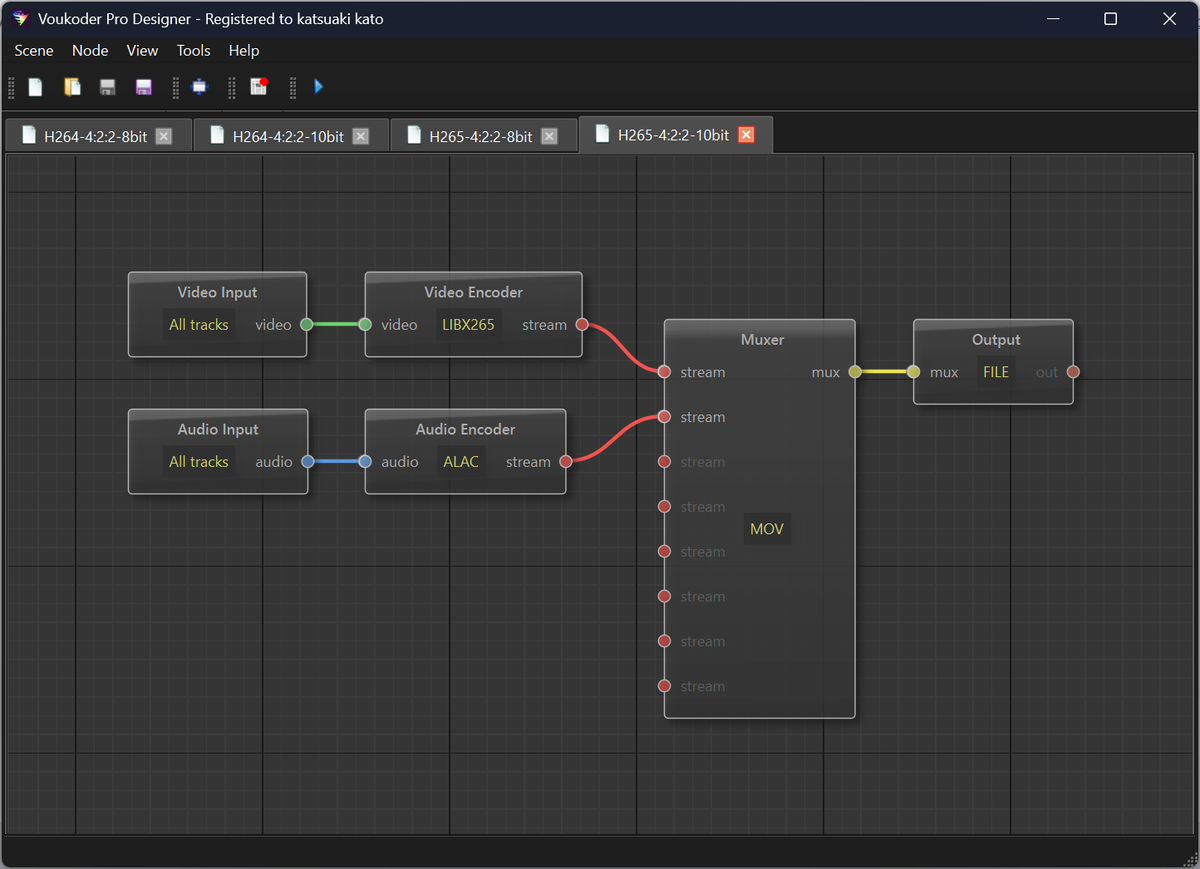Close the H264-4:2:2-8bit tab

pyautogui.click(x=164, y=136)
